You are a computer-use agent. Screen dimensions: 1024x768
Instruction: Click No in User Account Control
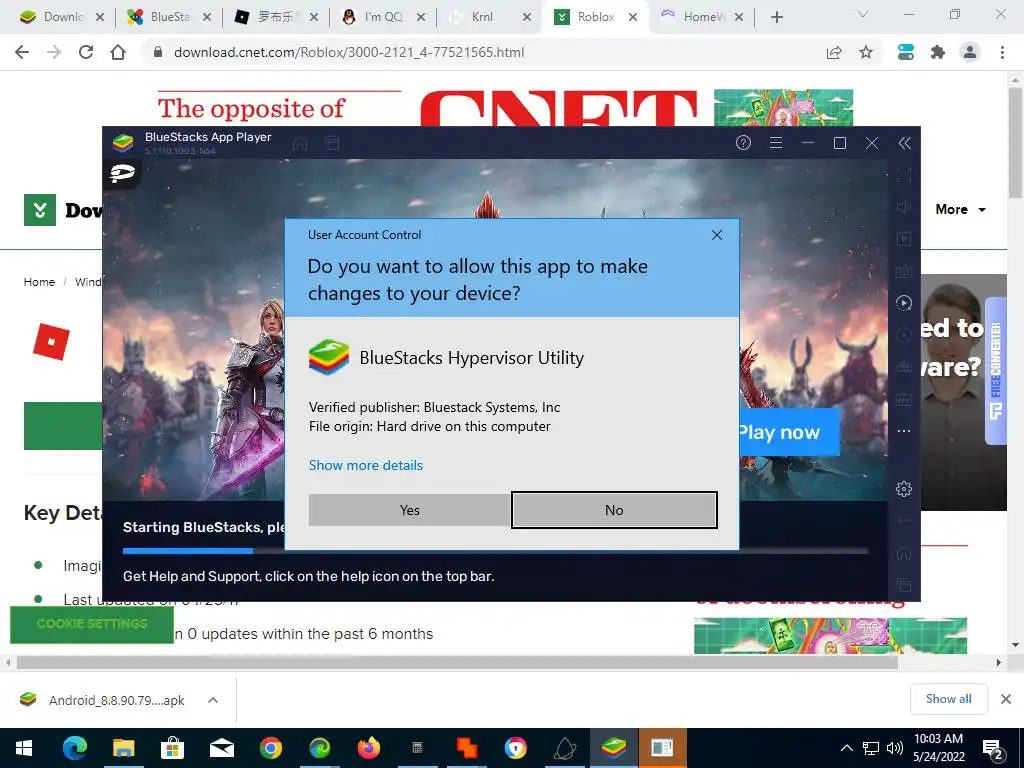[614, 510]
